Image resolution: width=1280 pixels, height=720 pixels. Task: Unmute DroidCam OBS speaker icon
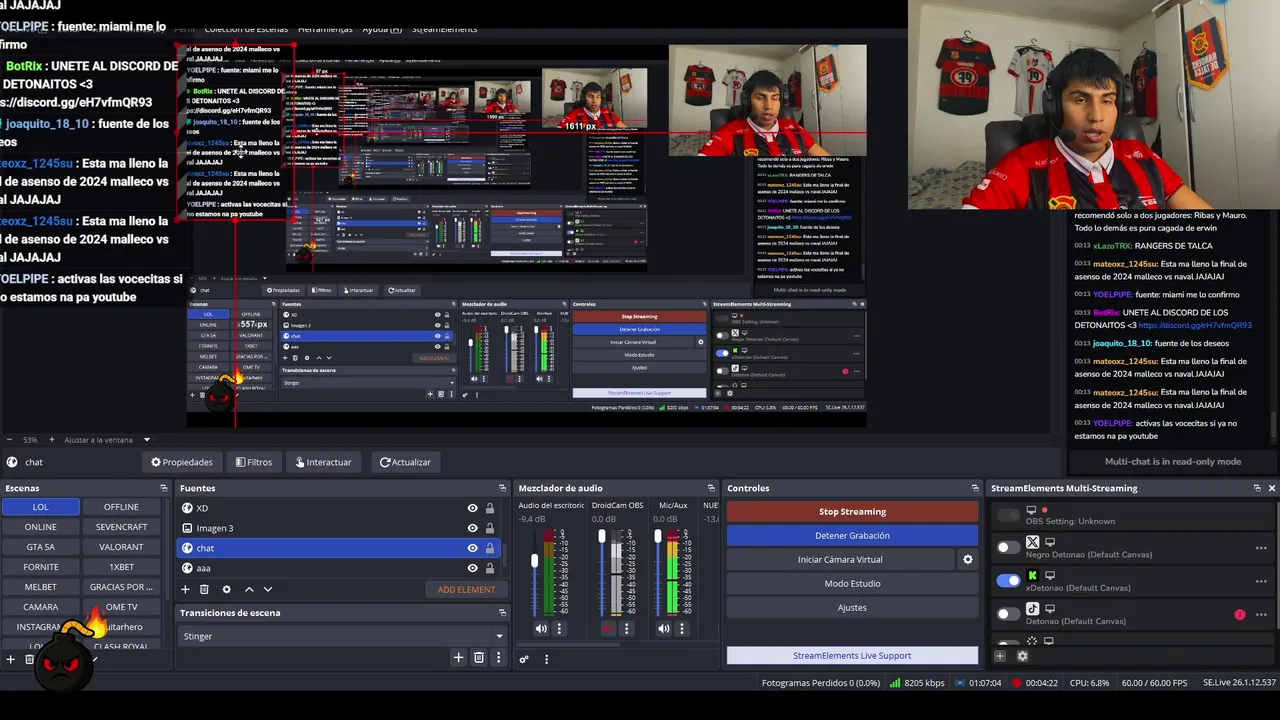608,629
